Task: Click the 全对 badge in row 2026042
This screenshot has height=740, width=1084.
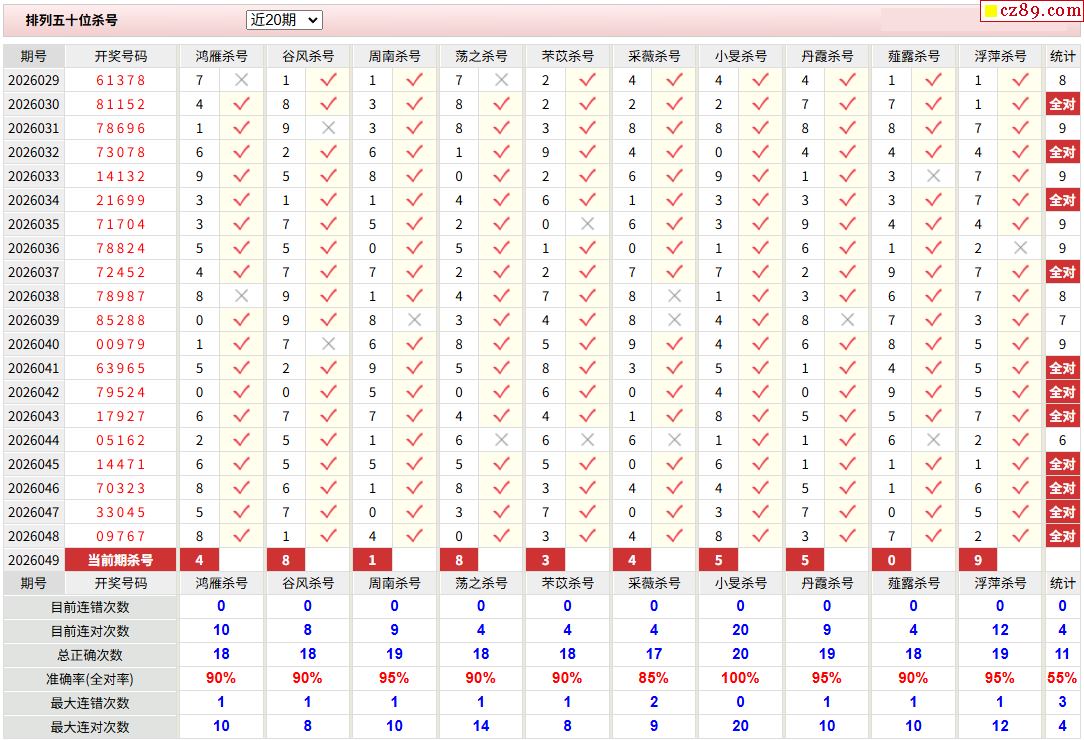Action: [1063, 392]
